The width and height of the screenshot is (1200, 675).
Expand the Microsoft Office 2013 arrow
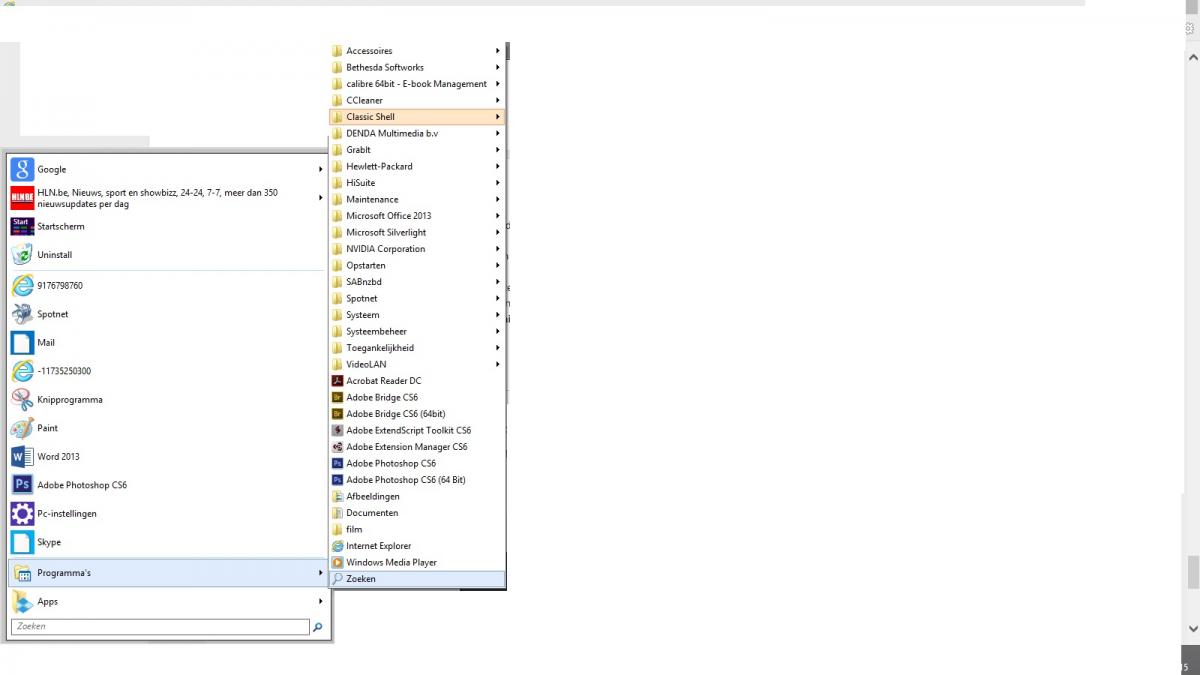(497, 216)
